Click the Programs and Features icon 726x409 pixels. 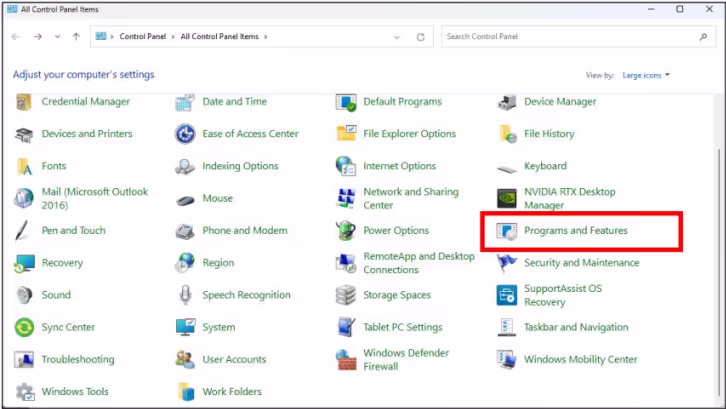click(x=507, y=231)
